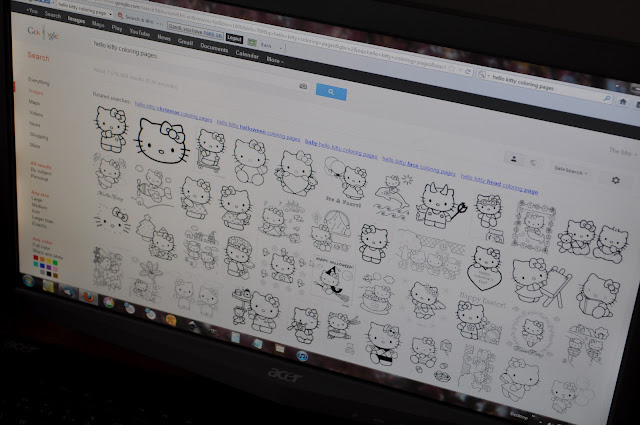Click the hello kitty halloween coloring pages link
The image size is (640, 425).
pyautogui.click(x=258, y=130)
